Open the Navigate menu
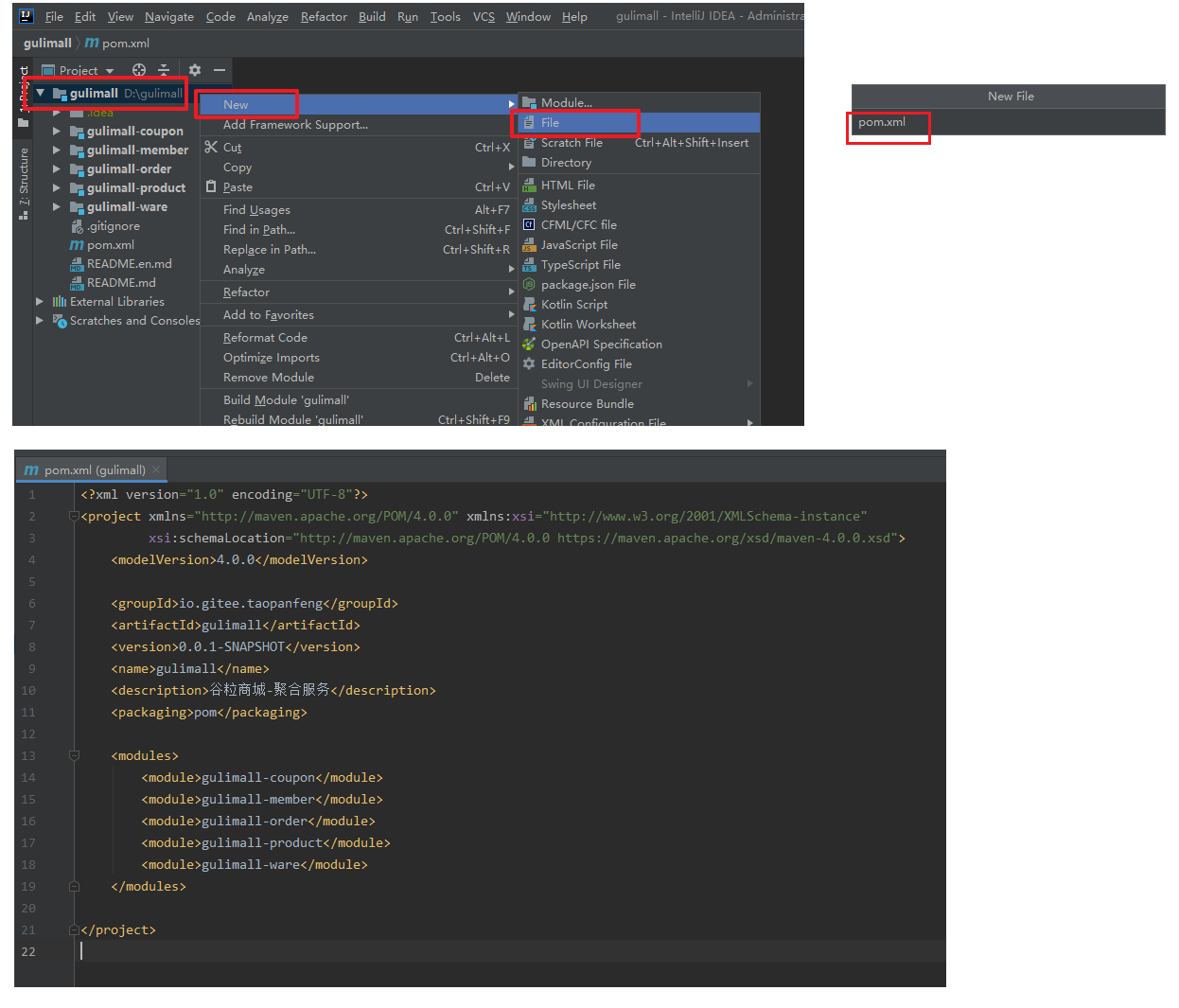The height and width of the screenshot is (1008, 1179). tap(169, 16)
